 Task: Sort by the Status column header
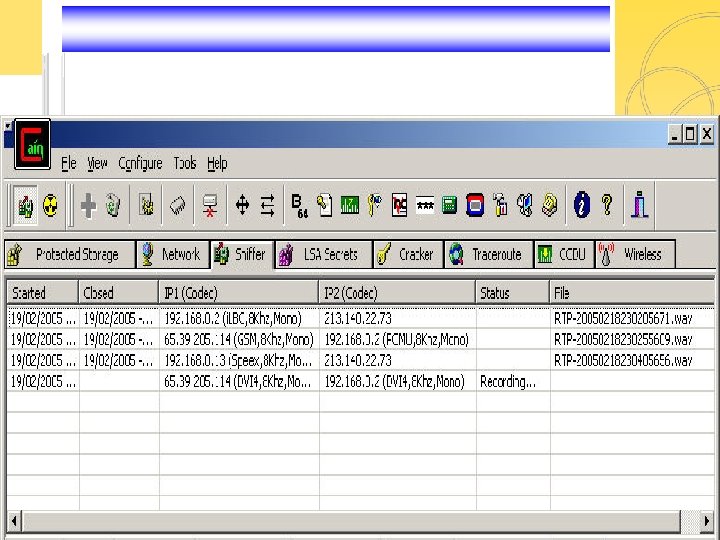(x=512, y=293)
